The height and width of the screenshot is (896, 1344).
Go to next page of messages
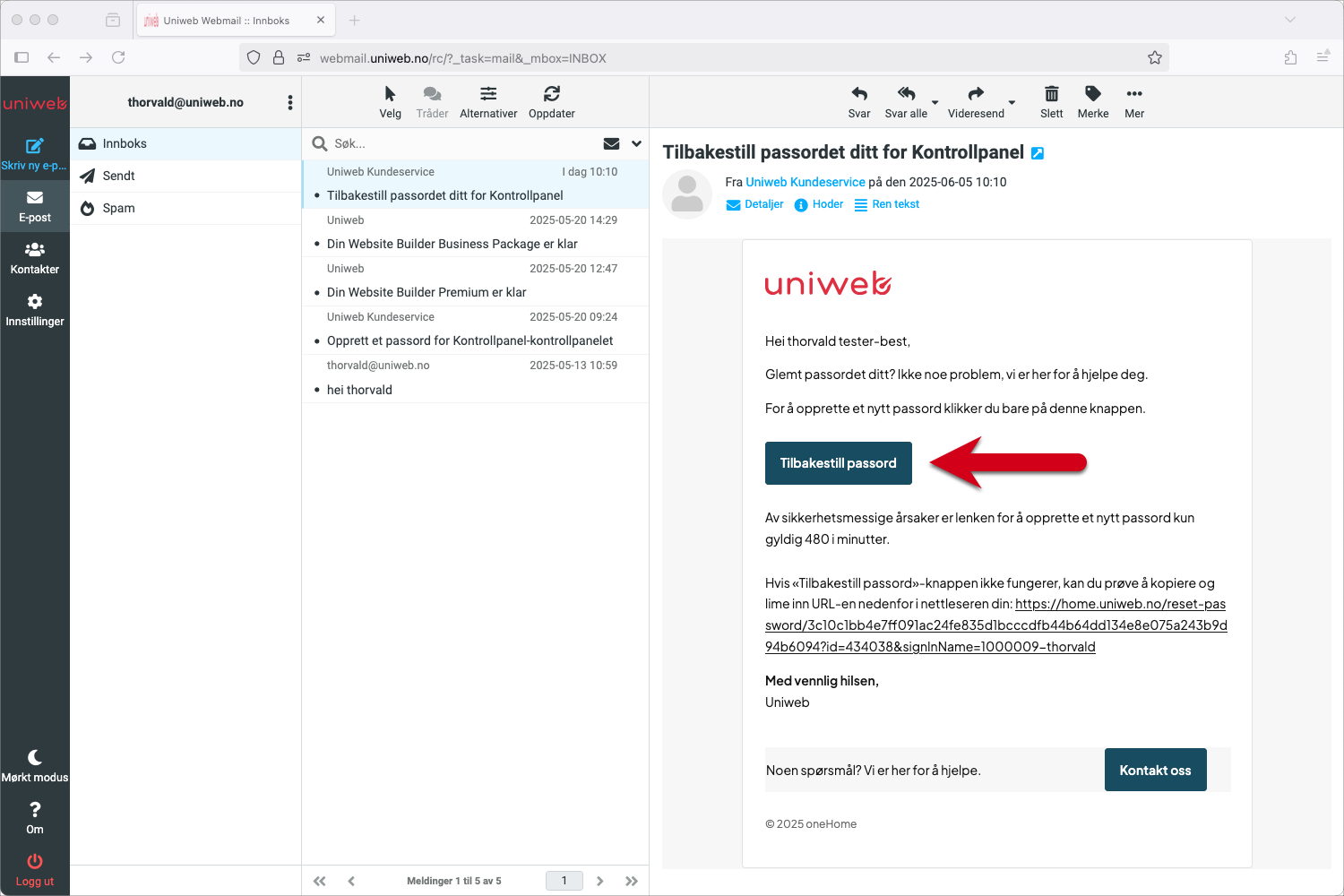(600, 881)
